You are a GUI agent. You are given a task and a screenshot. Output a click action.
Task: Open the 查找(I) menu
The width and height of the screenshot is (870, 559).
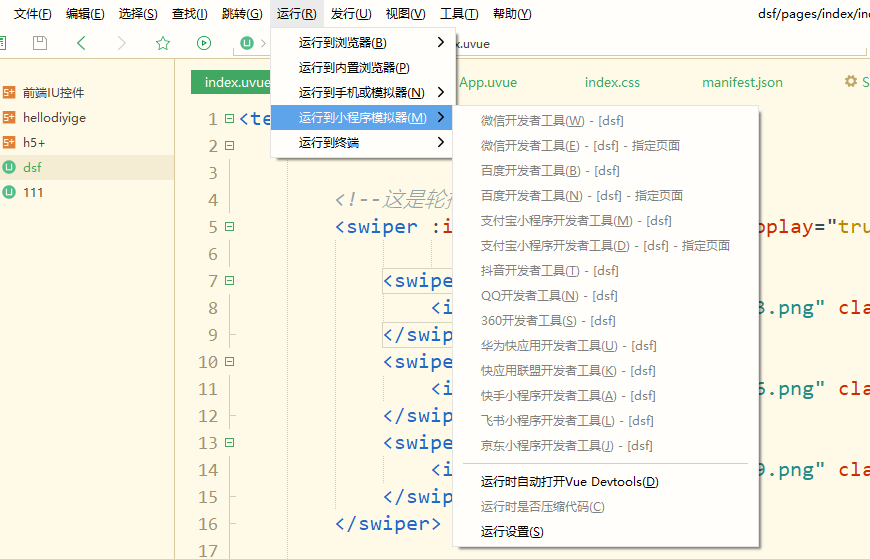pos(190,14)
